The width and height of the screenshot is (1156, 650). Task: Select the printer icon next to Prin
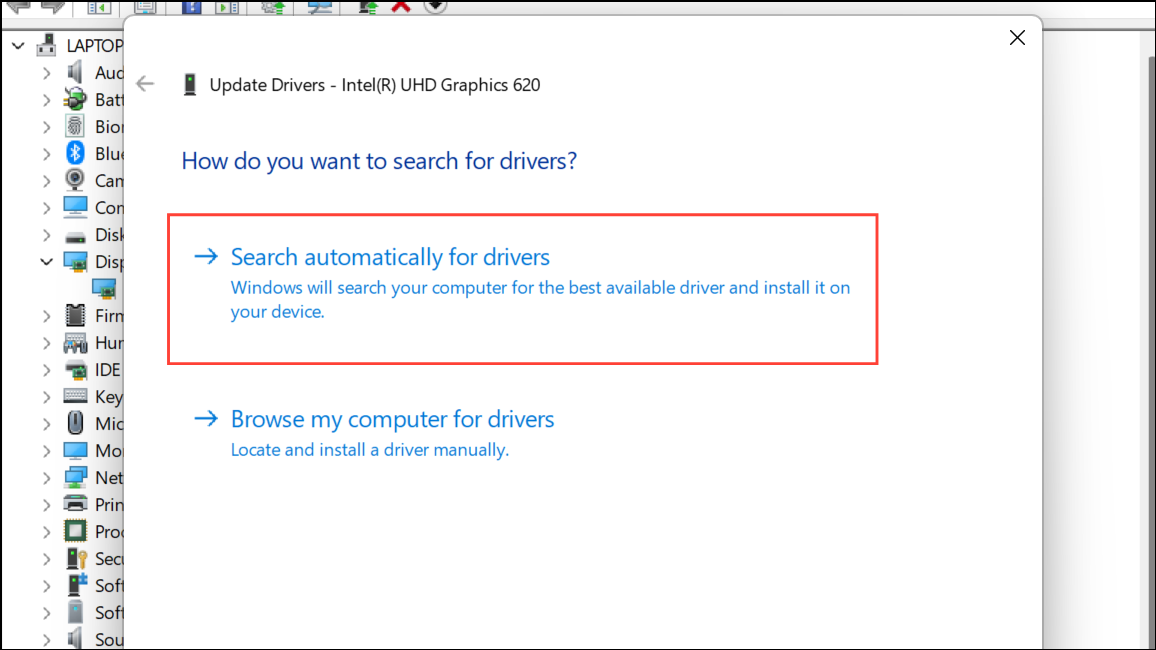(x=75, y=504)
